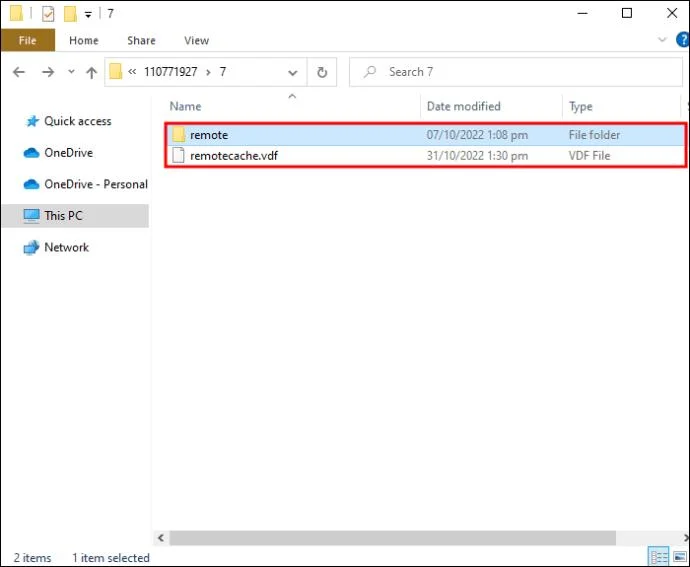The height and width of the screenshot is (567, 690).
Task: Sort by Date modified column header
Action: (x=464, y=106)
